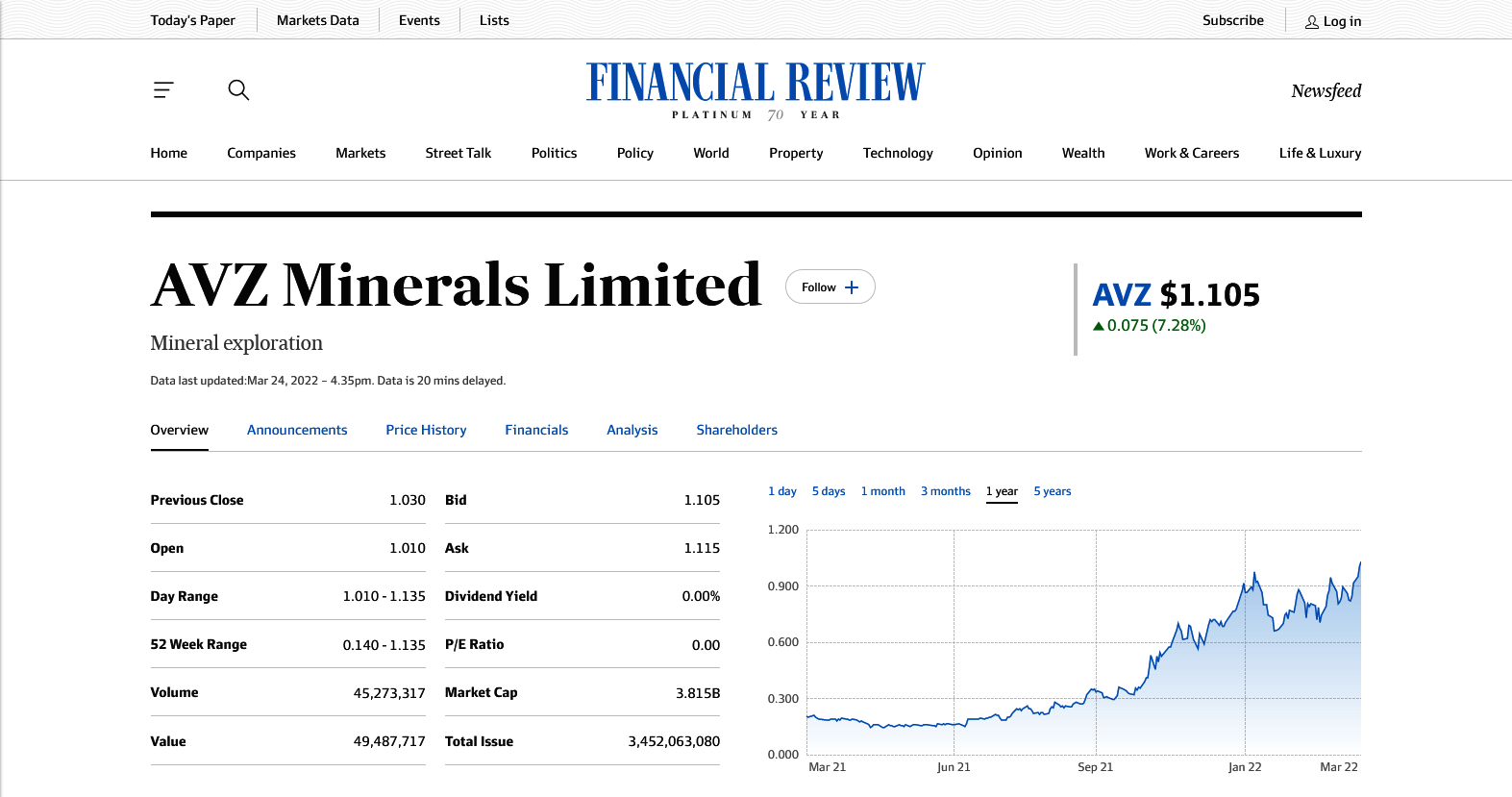Switch to the Announcements tab
The width and height of the screenshot is (1512, 797).
[297, 430]
